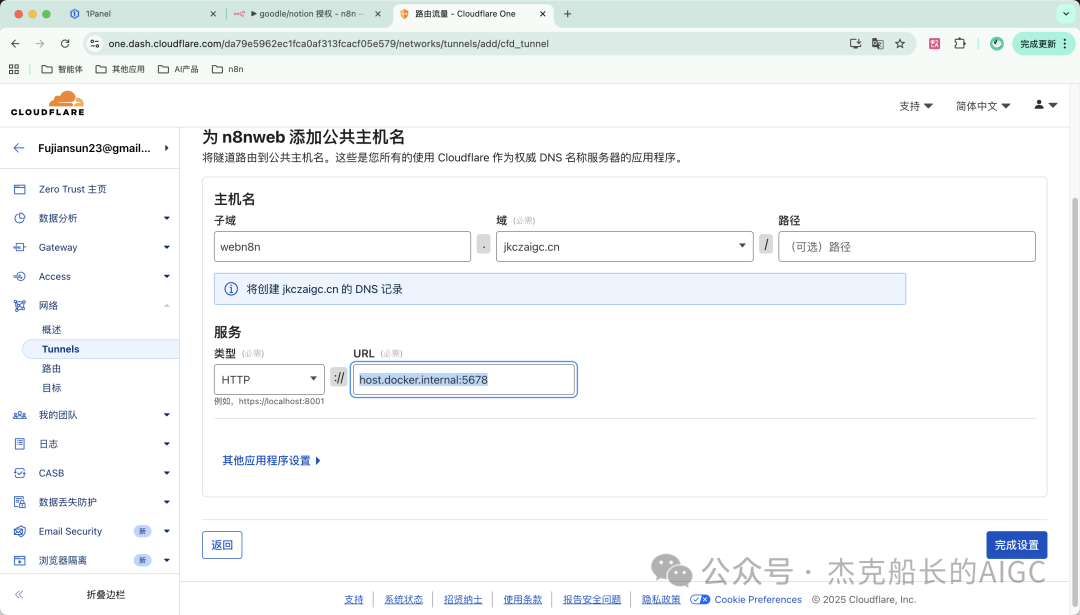Toggle the Cookie Preferences switch icon

(700, 599)
